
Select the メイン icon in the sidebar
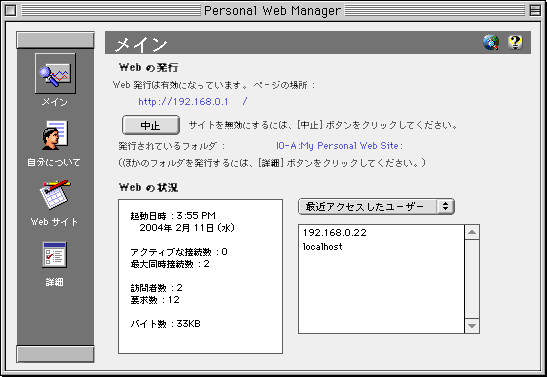55,73
